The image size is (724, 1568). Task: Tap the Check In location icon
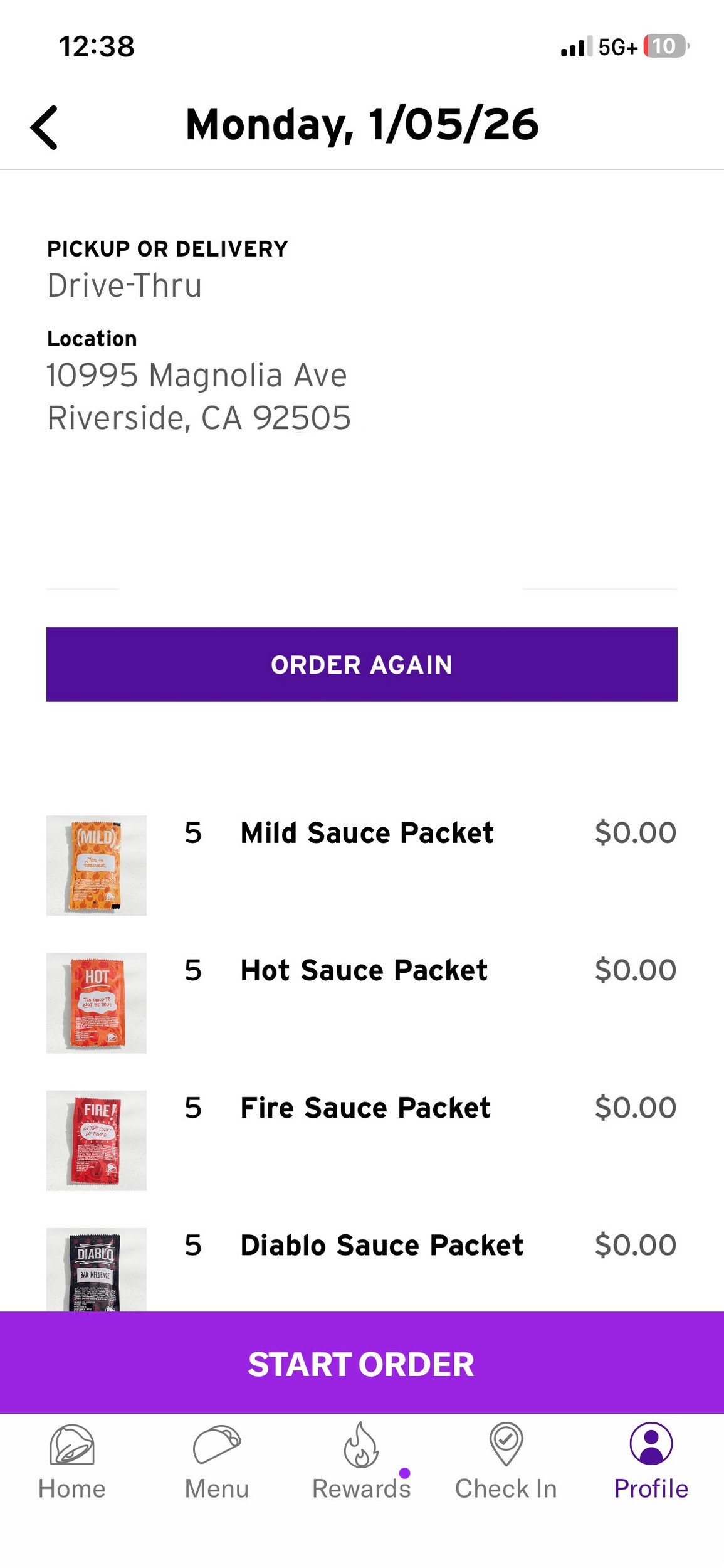(x=506, y=1443)
